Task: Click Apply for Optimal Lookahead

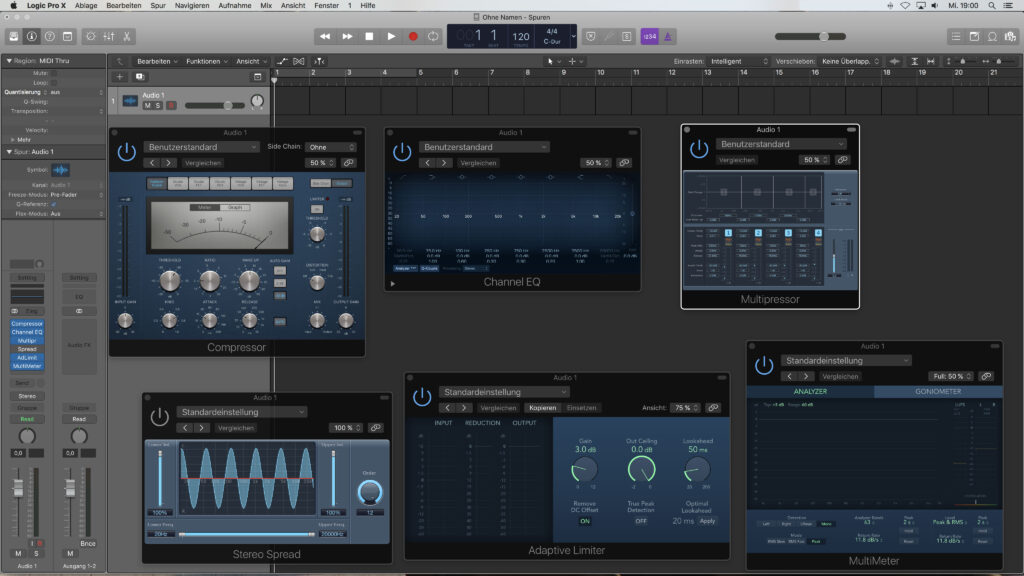Action: pos(707,521)
